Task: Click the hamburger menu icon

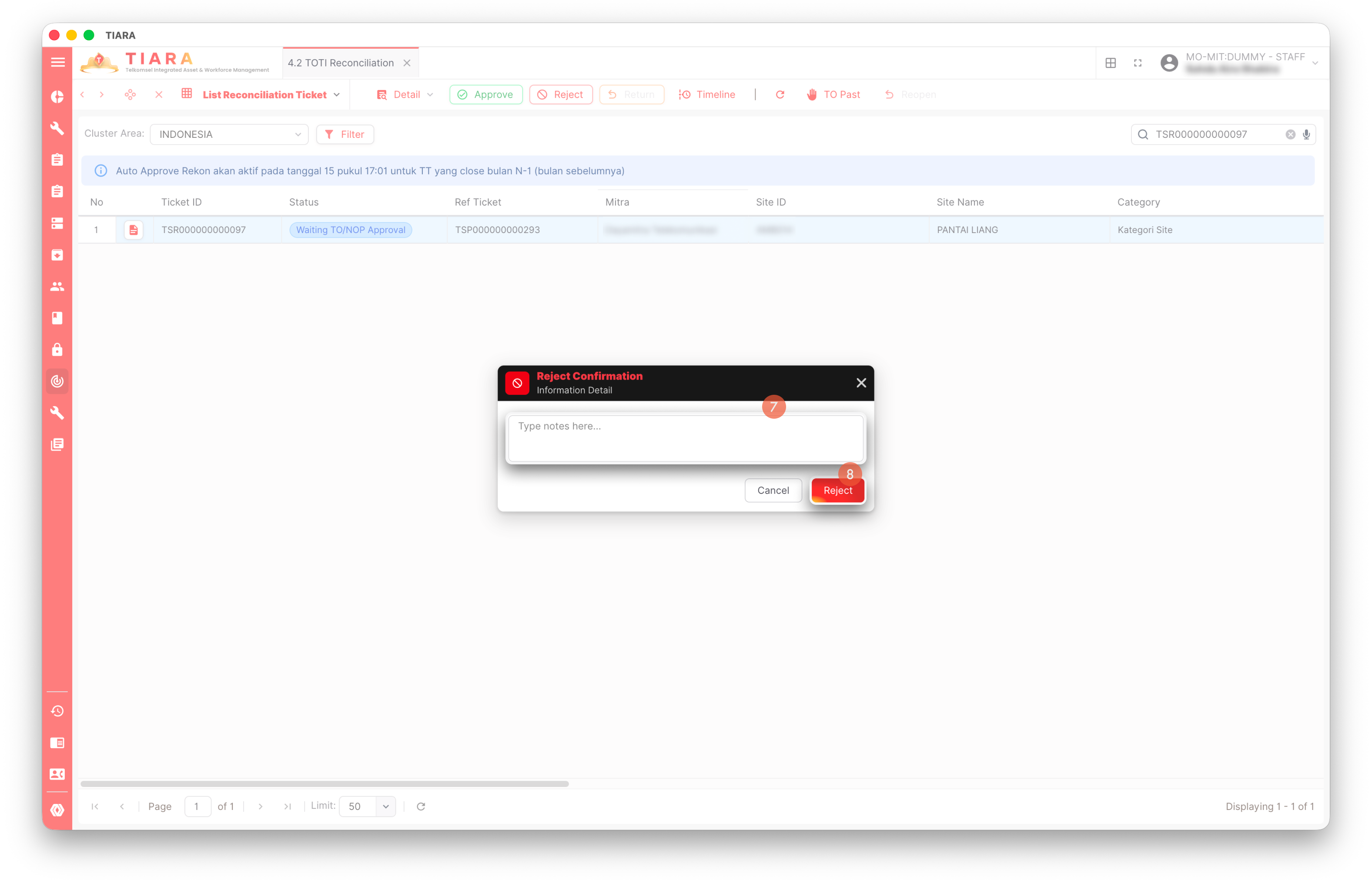Action: pyautogui.click(x=57, y=62)
